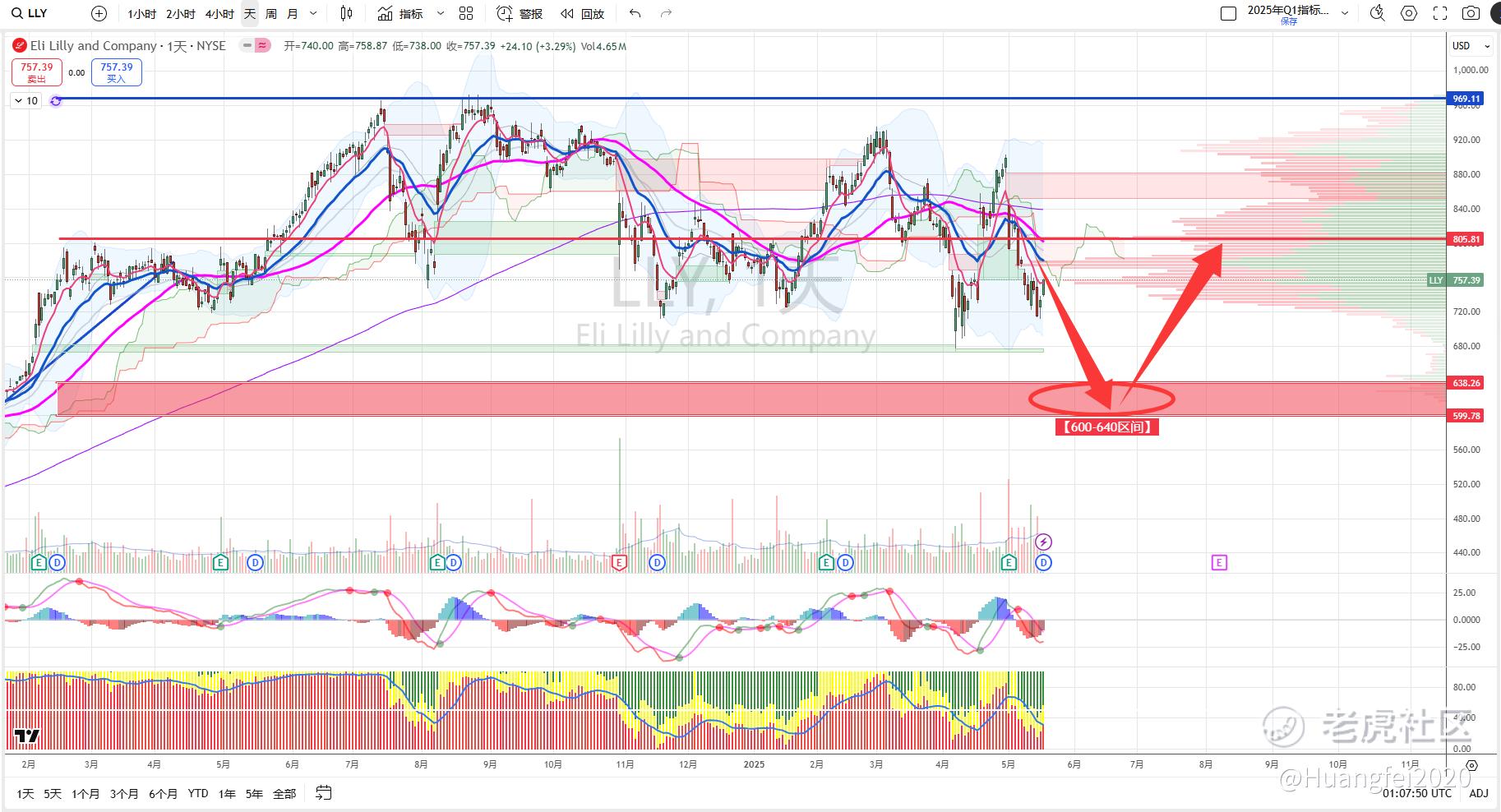Click the red November earnings E marker

[621, 563]
